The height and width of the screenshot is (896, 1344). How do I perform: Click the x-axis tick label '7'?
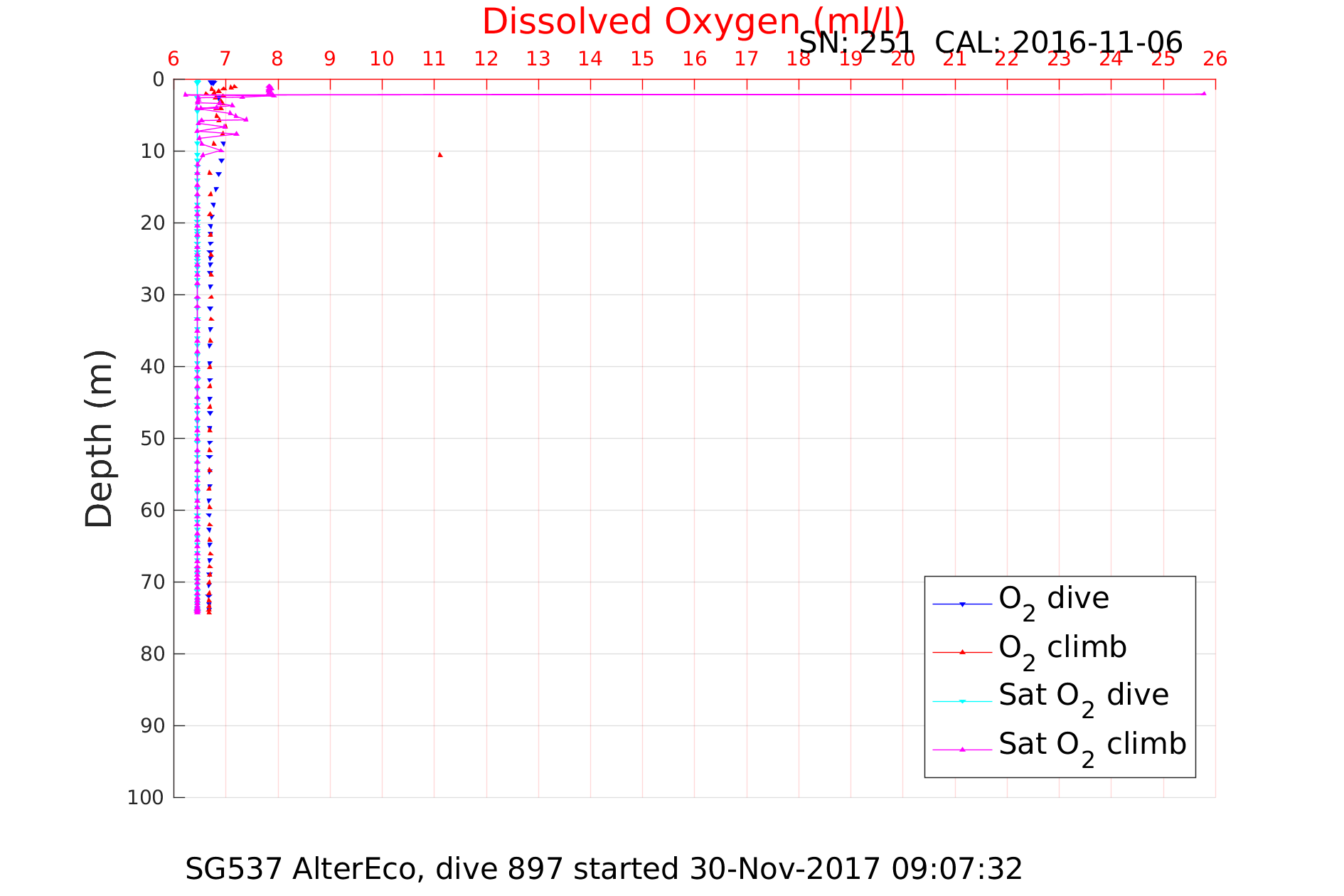(225, 59)
